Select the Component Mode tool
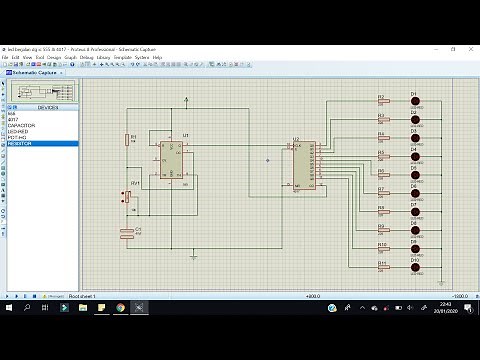Screen dimensions: 480x360 coord(3,89)
